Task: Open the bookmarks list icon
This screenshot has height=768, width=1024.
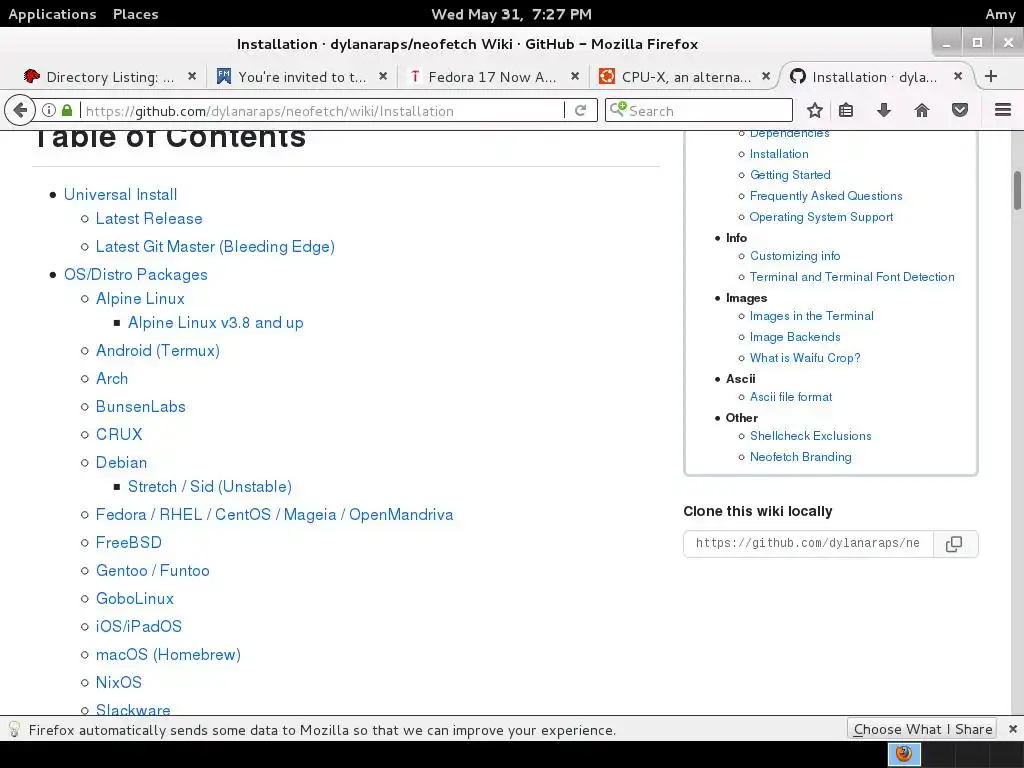Action: point(846,110)
